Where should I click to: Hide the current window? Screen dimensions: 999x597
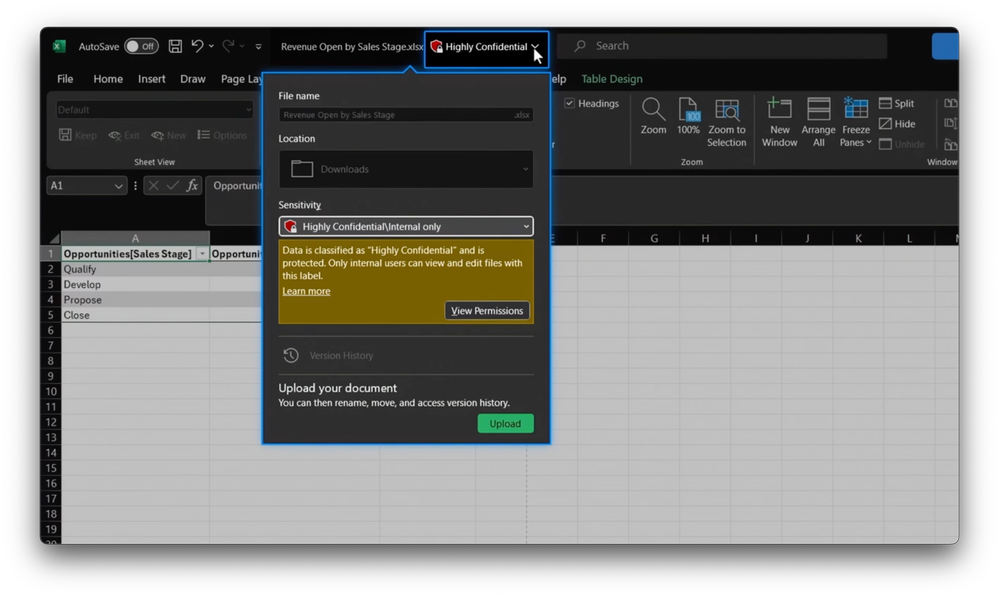[x=897, y=124]
